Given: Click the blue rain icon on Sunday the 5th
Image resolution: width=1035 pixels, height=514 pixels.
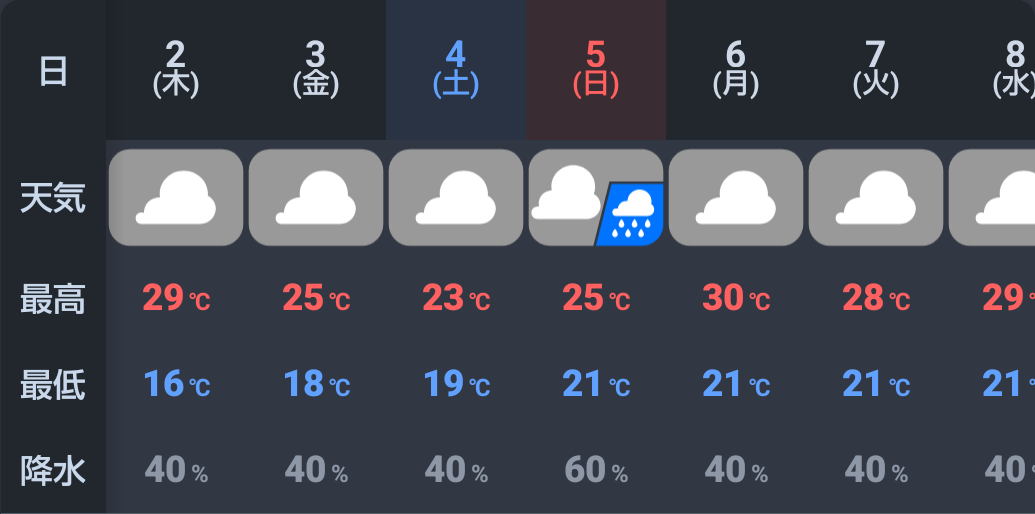Looking at the screenshot, I should coord(632,214).
